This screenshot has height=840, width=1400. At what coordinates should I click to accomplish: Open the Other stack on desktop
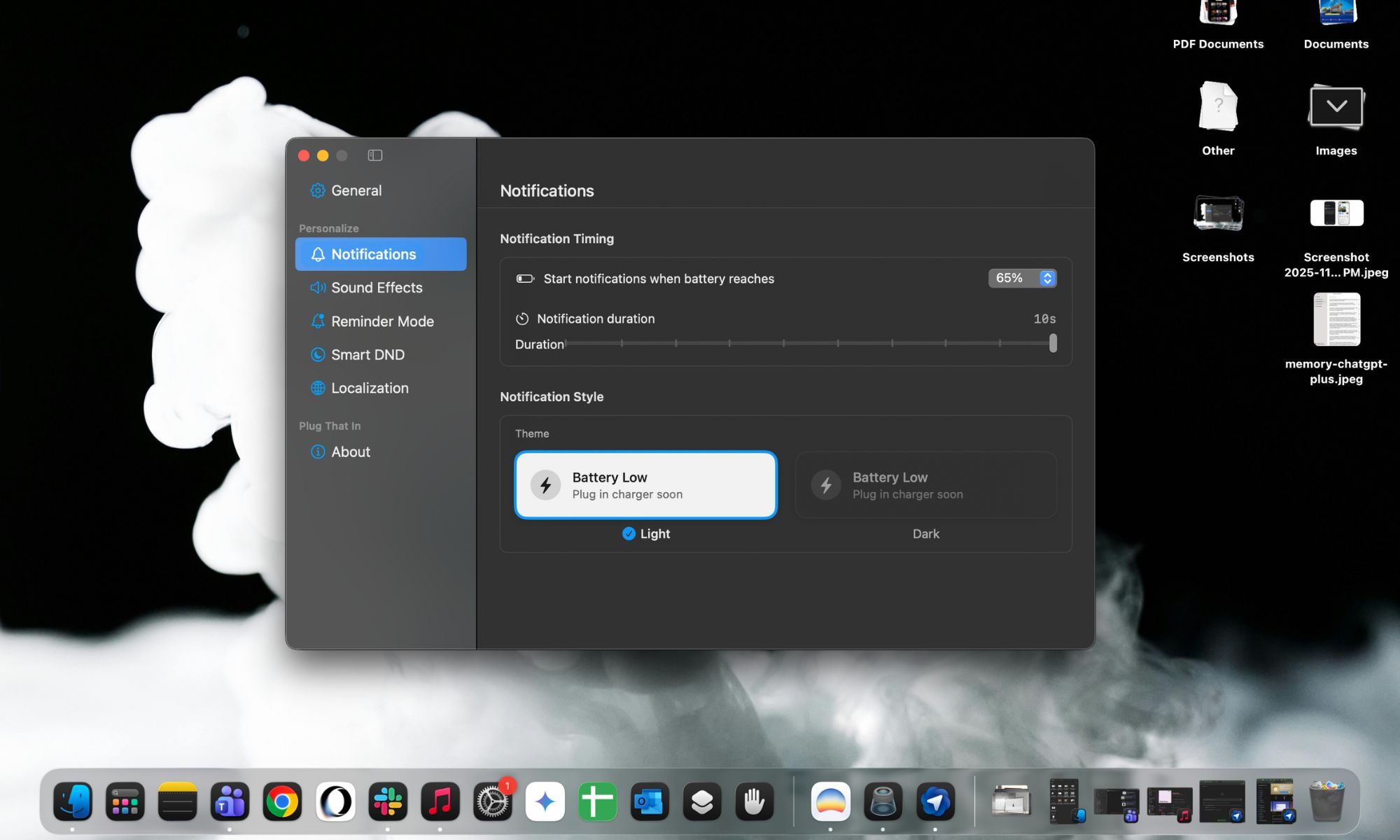[1218, 119]
